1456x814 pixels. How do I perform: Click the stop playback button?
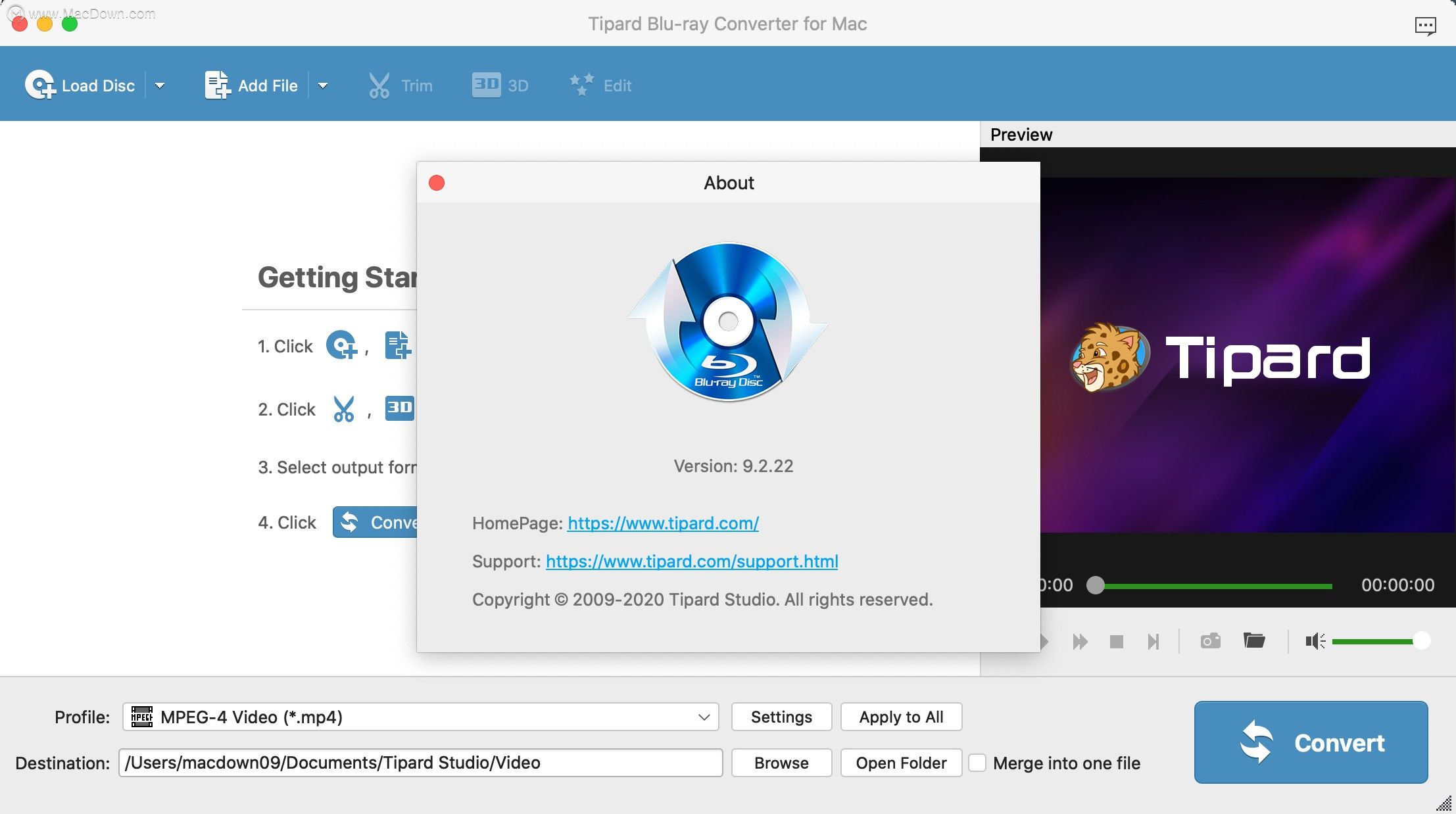(x=1116, y=641)
